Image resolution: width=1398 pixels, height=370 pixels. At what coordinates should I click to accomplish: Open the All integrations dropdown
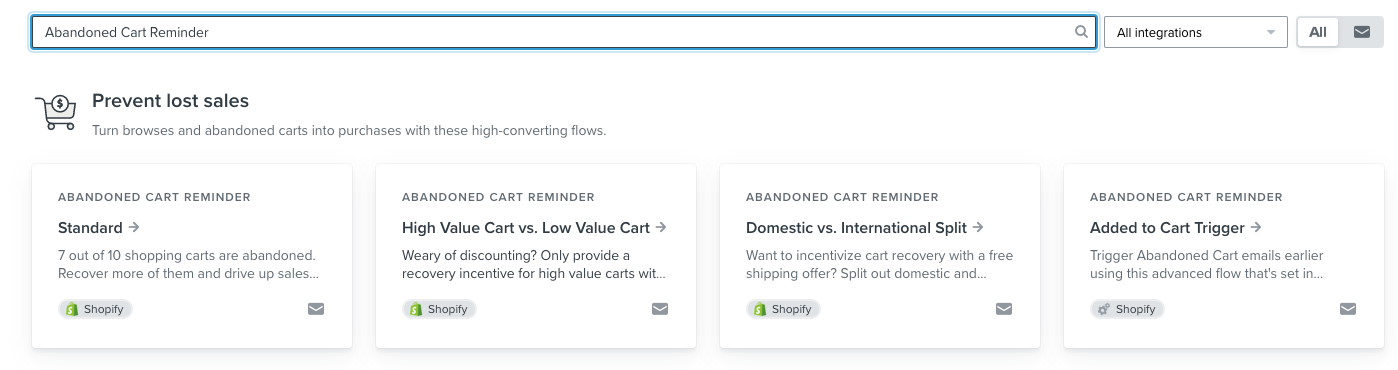(1196, 32)
